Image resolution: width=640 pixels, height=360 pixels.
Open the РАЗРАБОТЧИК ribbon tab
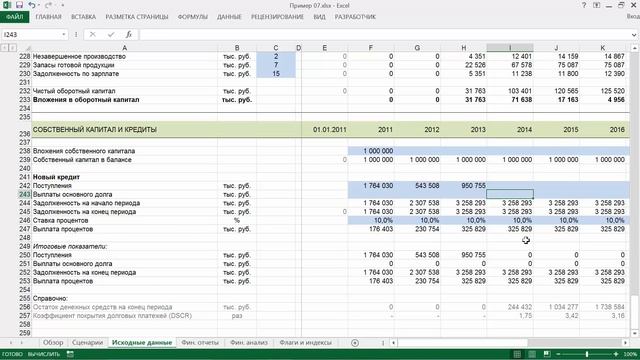(355, 17)
